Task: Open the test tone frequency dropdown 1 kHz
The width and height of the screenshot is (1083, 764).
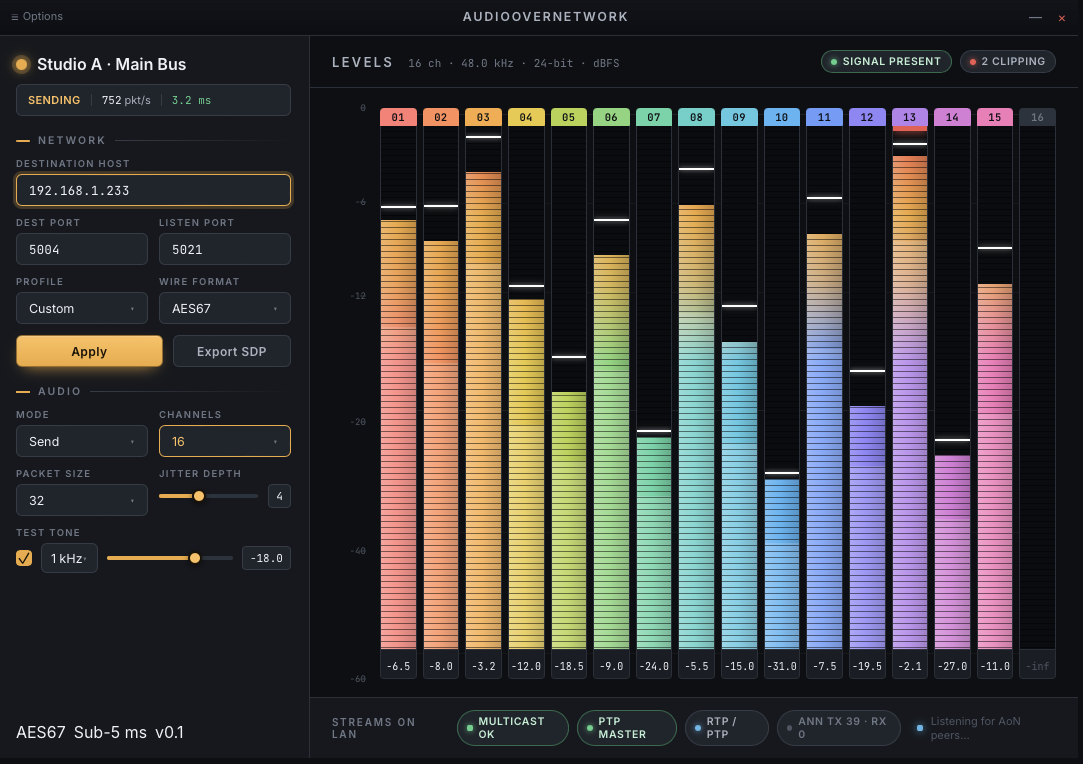Action: pyautogui.click(x=69, y=558)
